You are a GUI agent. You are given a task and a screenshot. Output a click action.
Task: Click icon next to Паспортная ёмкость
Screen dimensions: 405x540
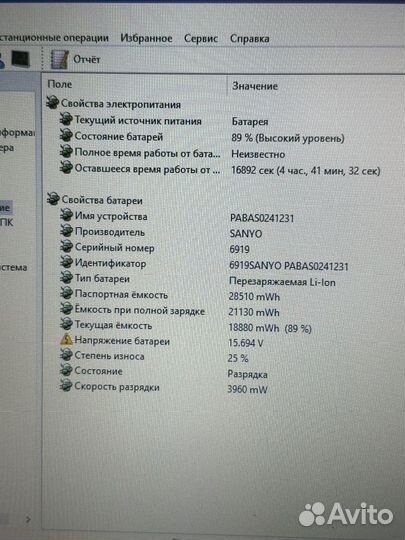click(66, 293)
